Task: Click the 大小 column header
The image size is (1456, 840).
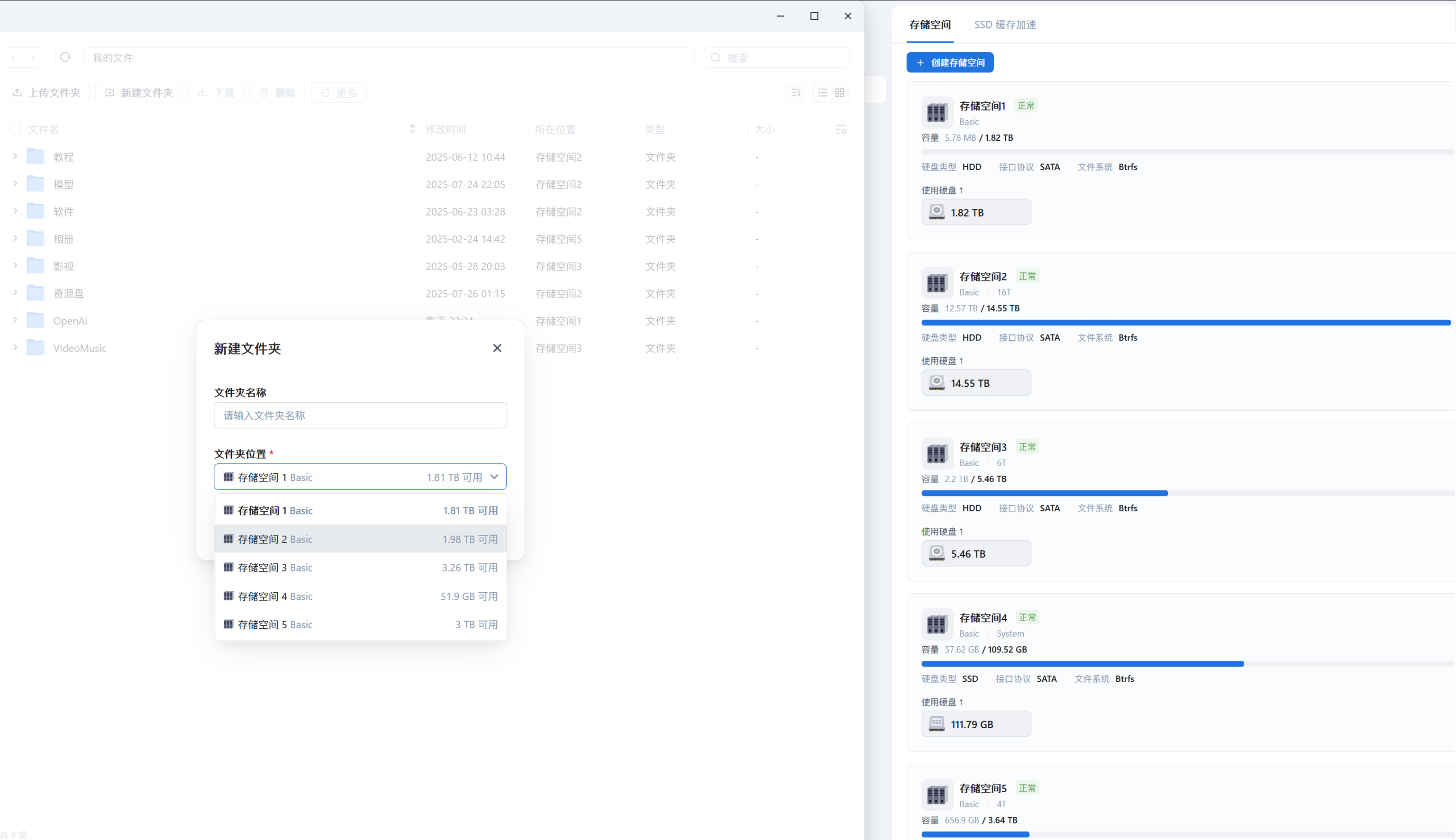Action: [764, 129]
